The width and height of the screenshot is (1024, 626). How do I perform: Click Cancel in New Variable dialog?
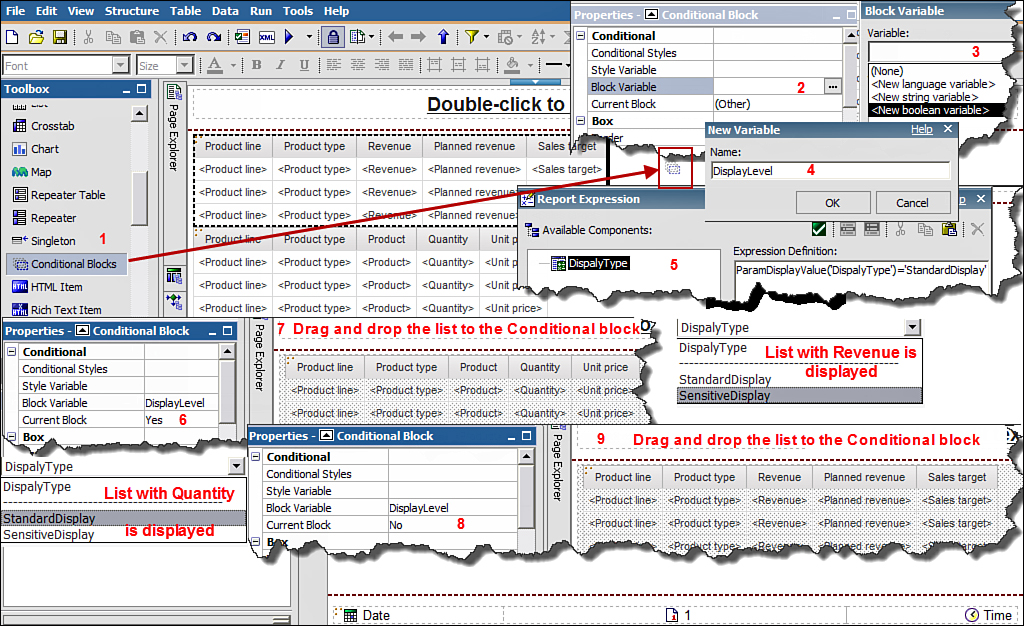pos(912,203)
